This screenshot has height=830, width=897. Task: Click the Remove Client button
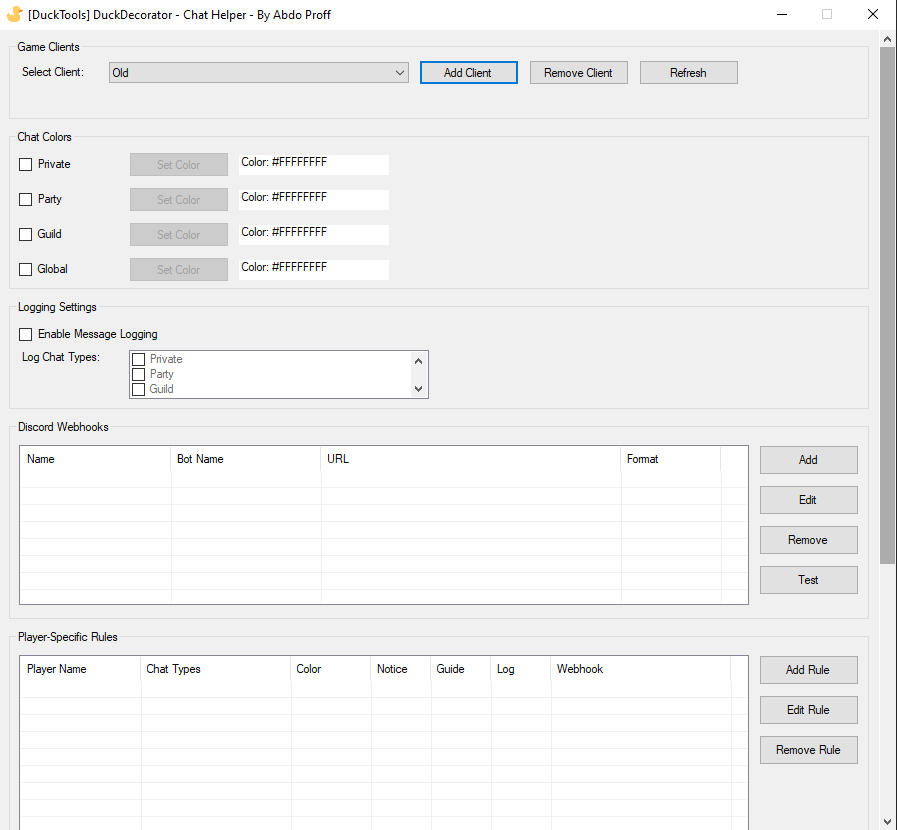click(x=578, y=72)
